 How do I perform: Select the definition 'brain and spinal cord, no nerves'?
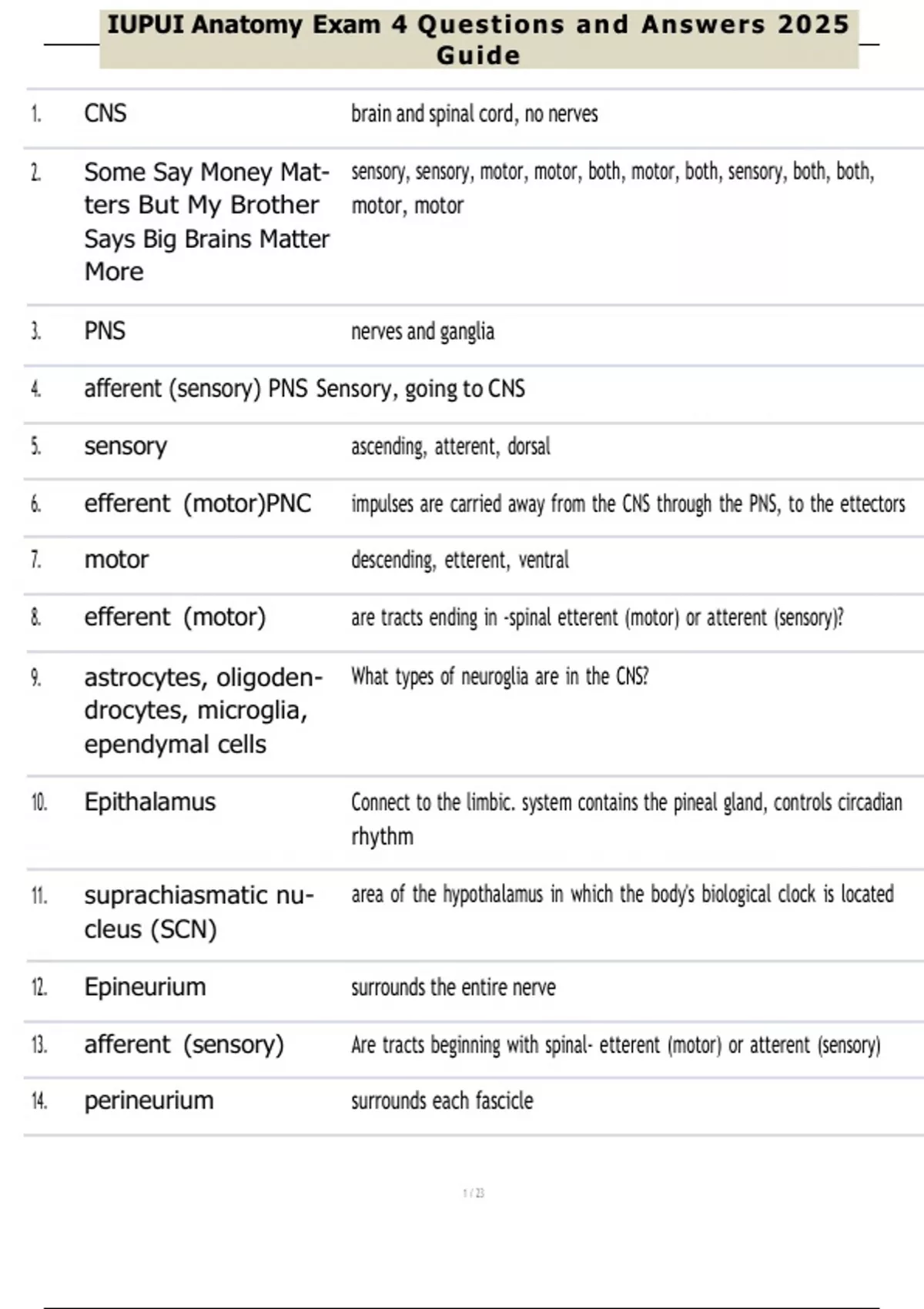coord(474,114)
